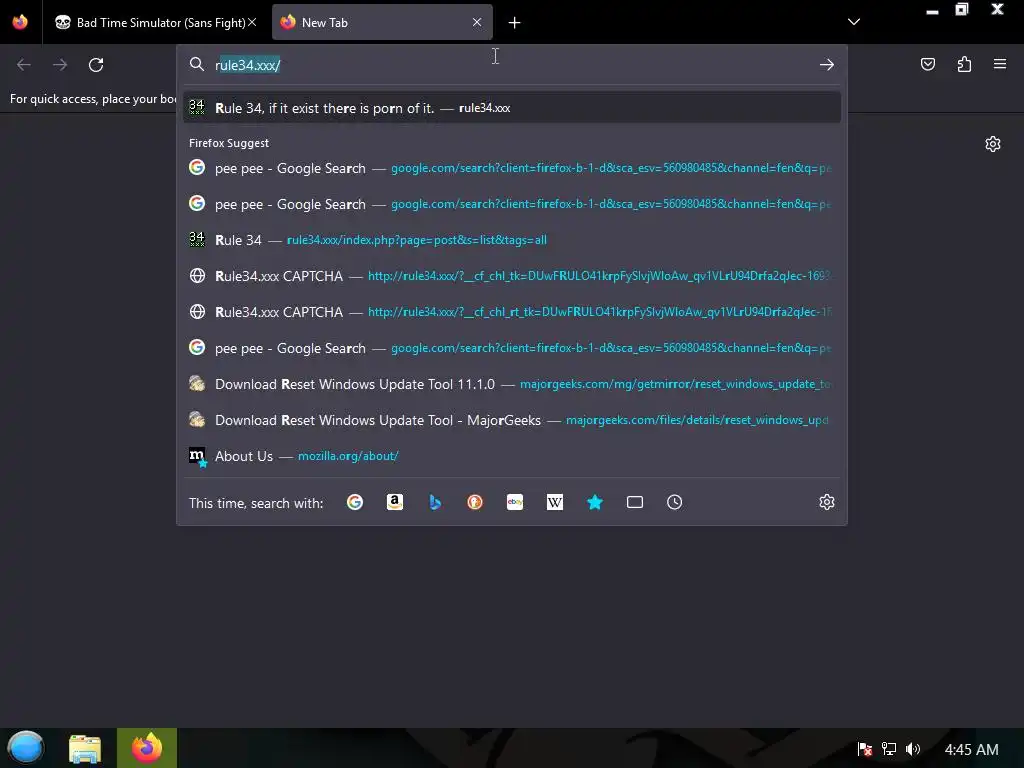Open Firefox View from the tab bar icon
The height and width of the screenshot is (768, 1024).
point(20,22)
